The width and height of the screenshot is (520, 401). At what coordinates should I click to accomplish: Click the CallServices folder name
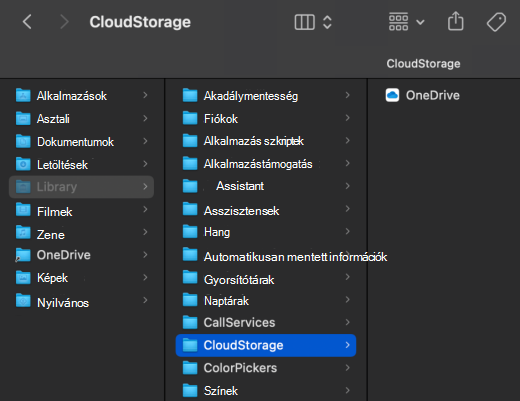239,322
